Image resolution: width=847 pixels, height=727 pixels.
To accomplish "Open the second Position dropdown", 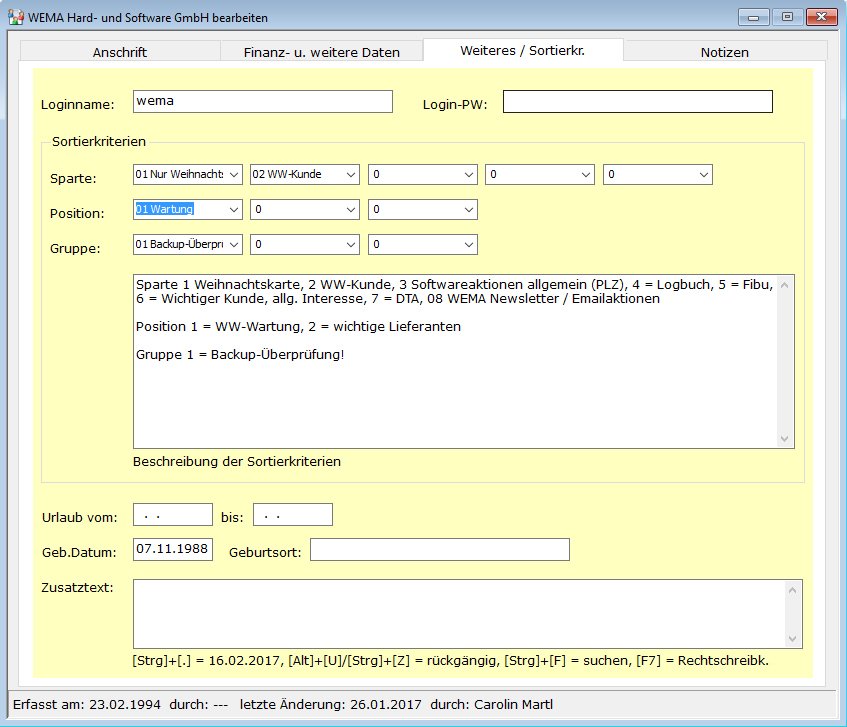I will coord(305,210).
